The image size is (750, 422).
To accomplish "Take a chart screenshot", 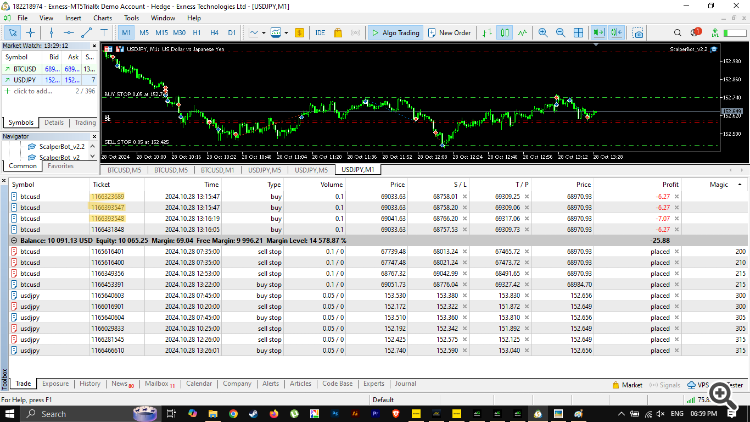I will coord(638,33).
